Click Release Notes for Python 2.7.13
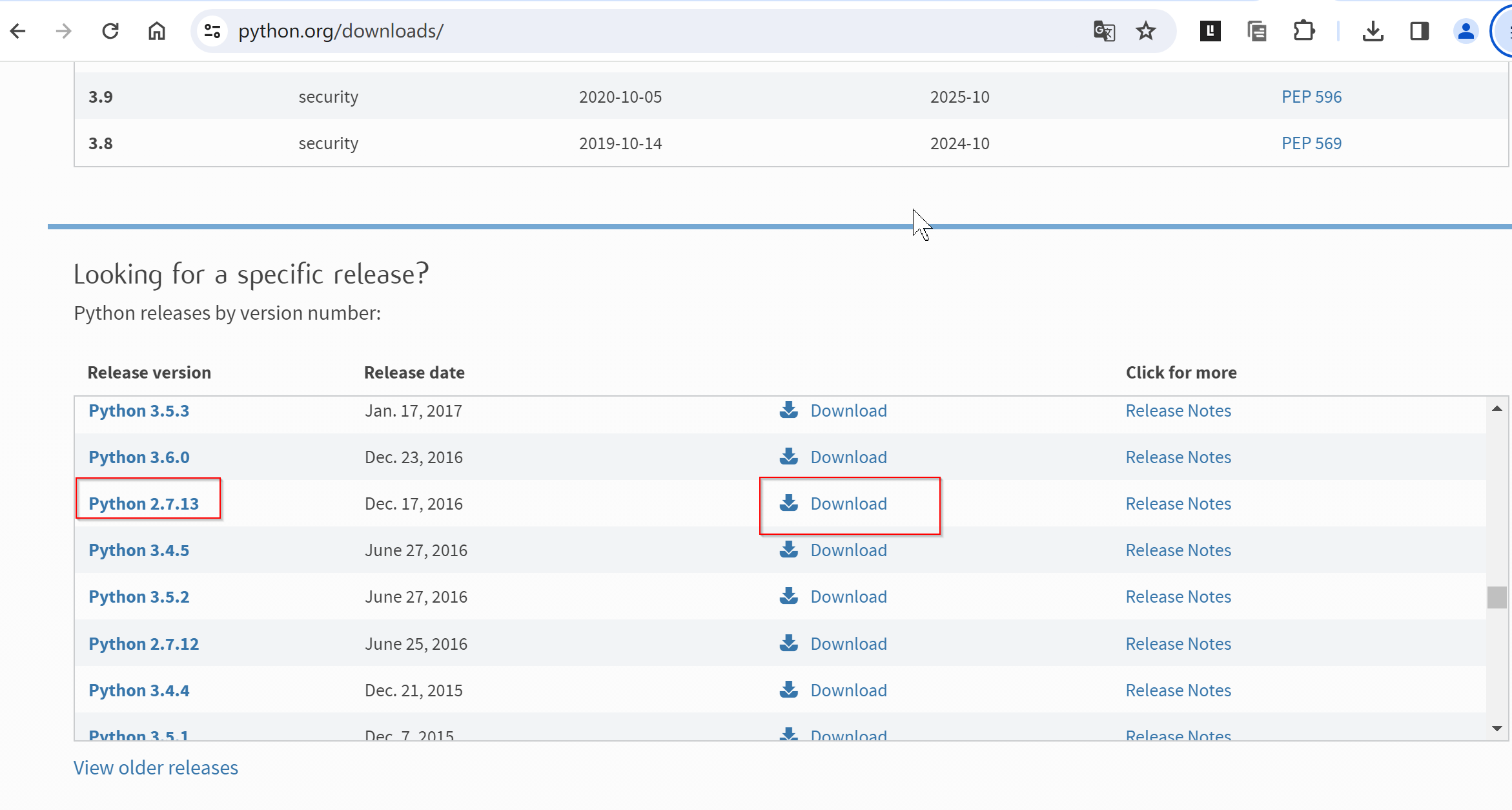This screenshot has width=1512, height=810. click(1178, 503)
